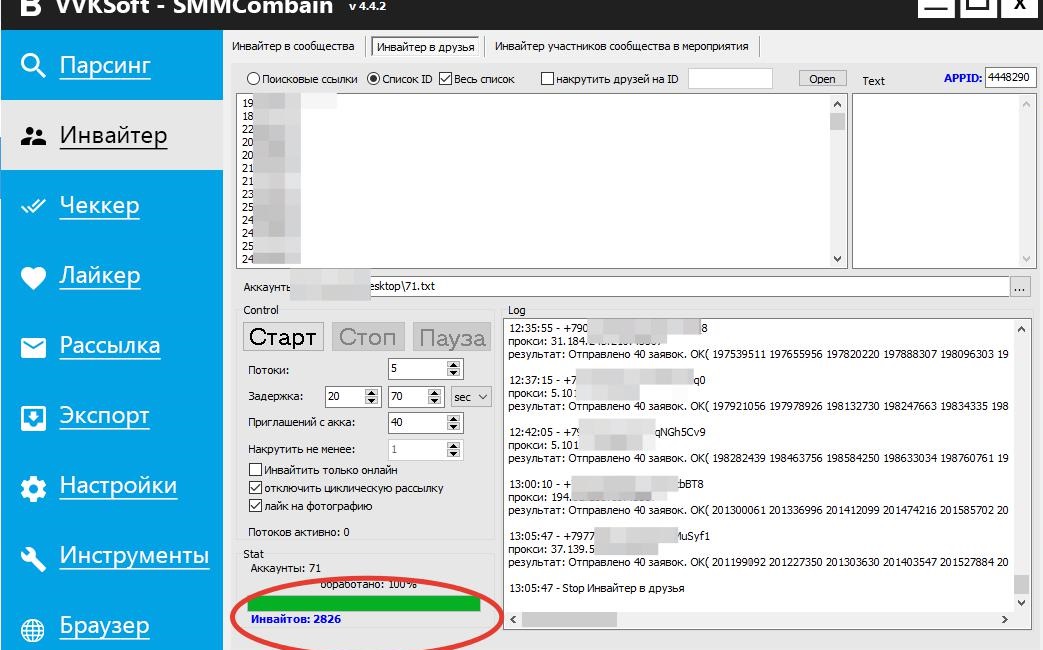Click the ID field next to накрутить друзей
The height and width of the screenshot is (650, 1043).
(730, 79)
